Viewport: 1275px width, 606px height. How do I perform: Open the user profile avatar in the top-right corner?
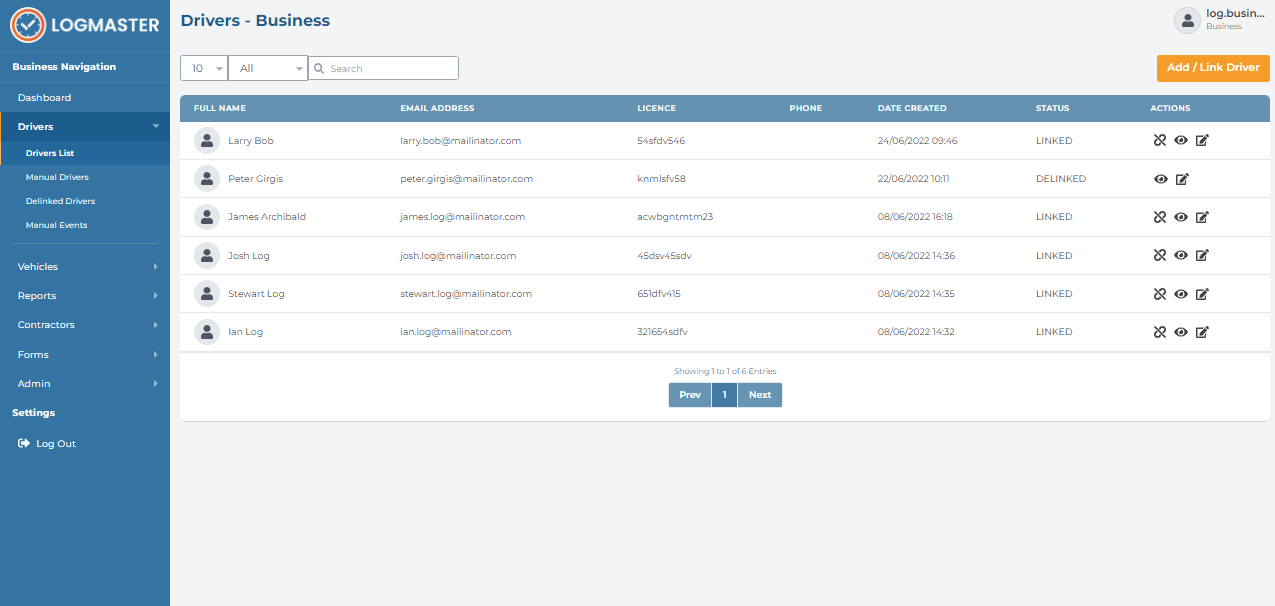pos(1187,20)
